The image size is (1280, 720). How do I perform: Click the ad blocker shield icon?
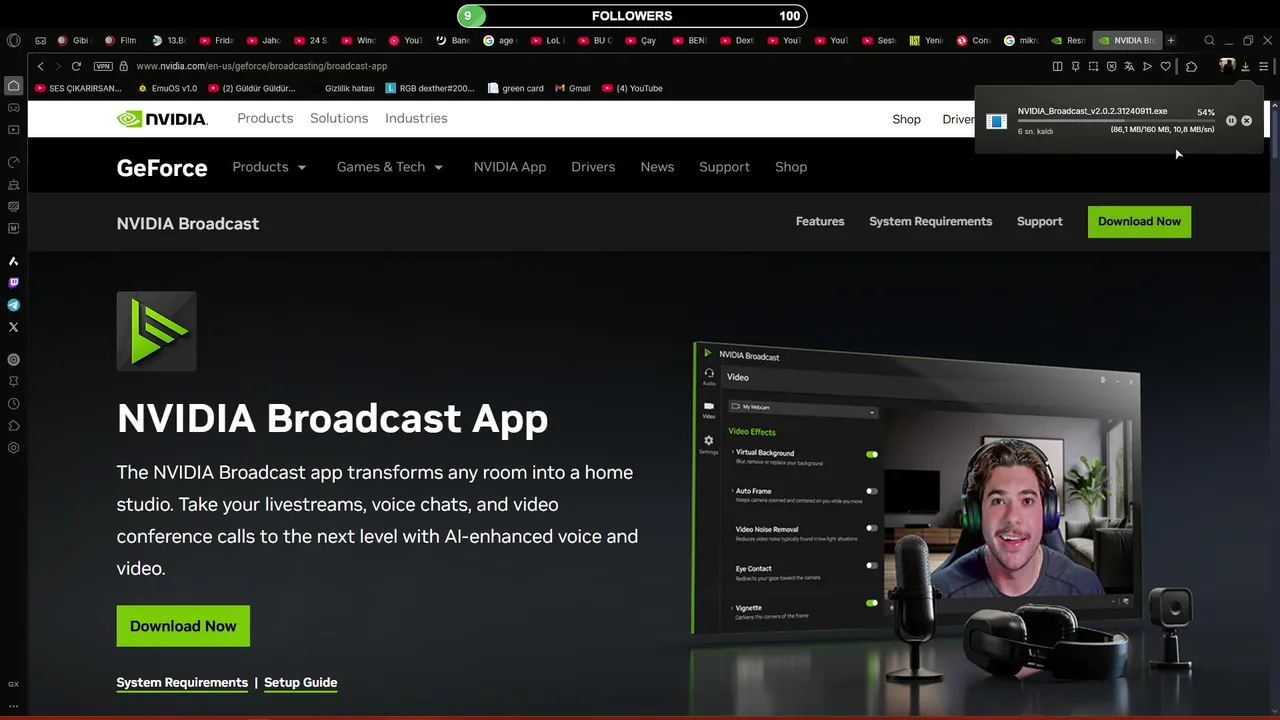tap(1111, 66)
